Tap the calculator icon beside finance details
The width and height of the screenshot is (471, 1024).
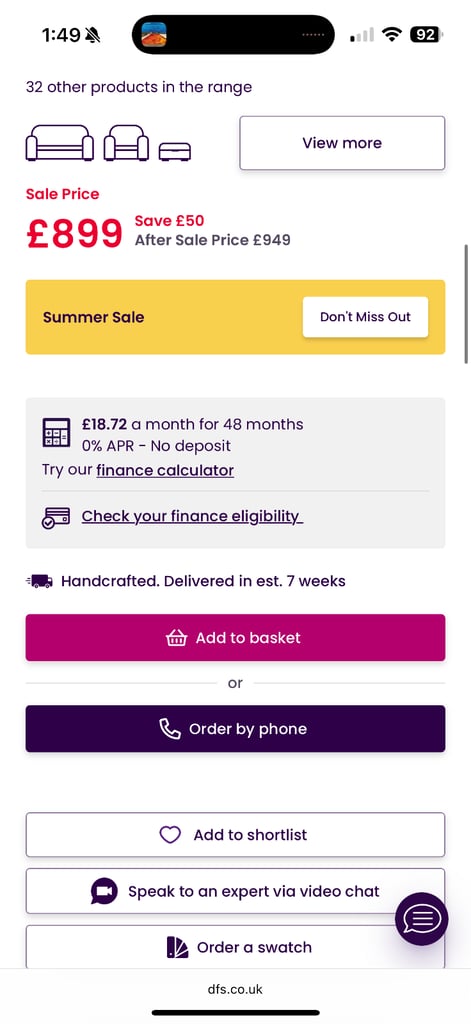pyautogui.click(x=57, y=433)
